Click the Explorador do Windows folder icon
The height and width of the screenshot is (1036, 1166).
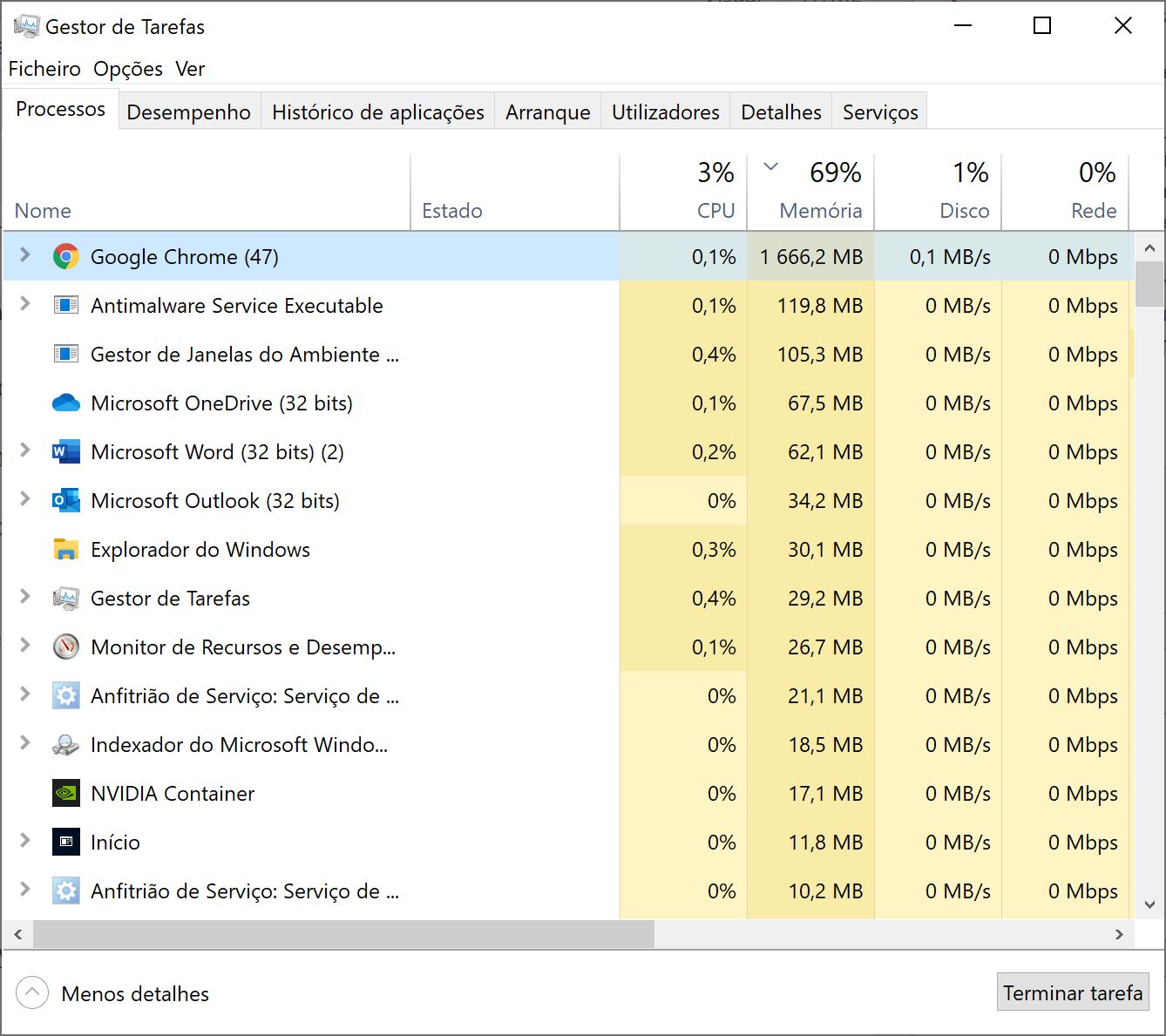coord(66,550)
